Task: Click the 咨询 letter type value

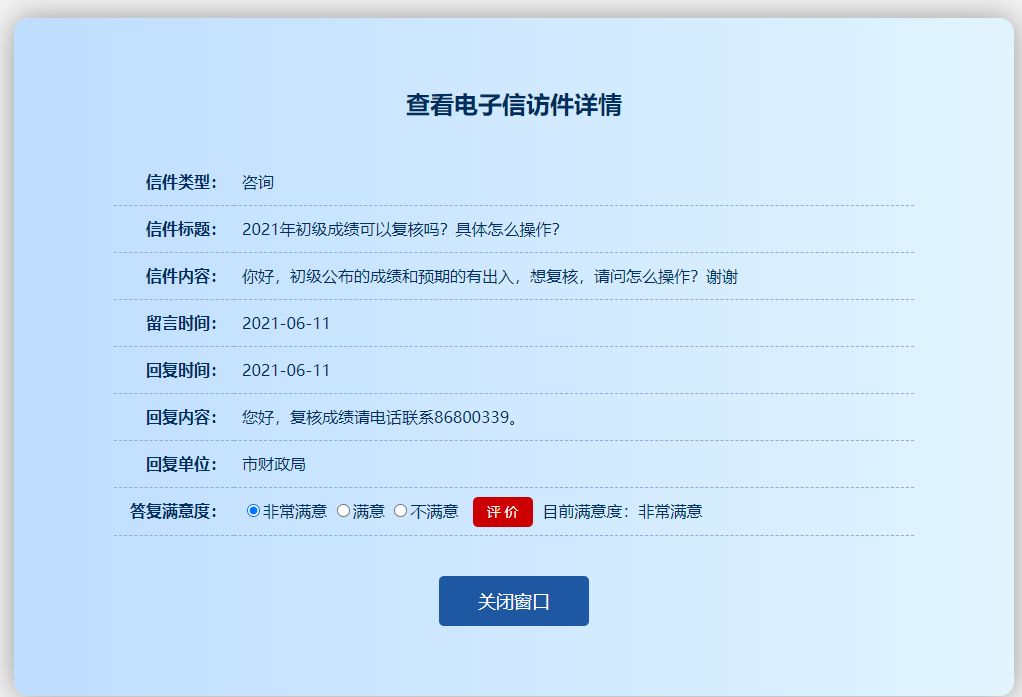Action: [258, 182]
